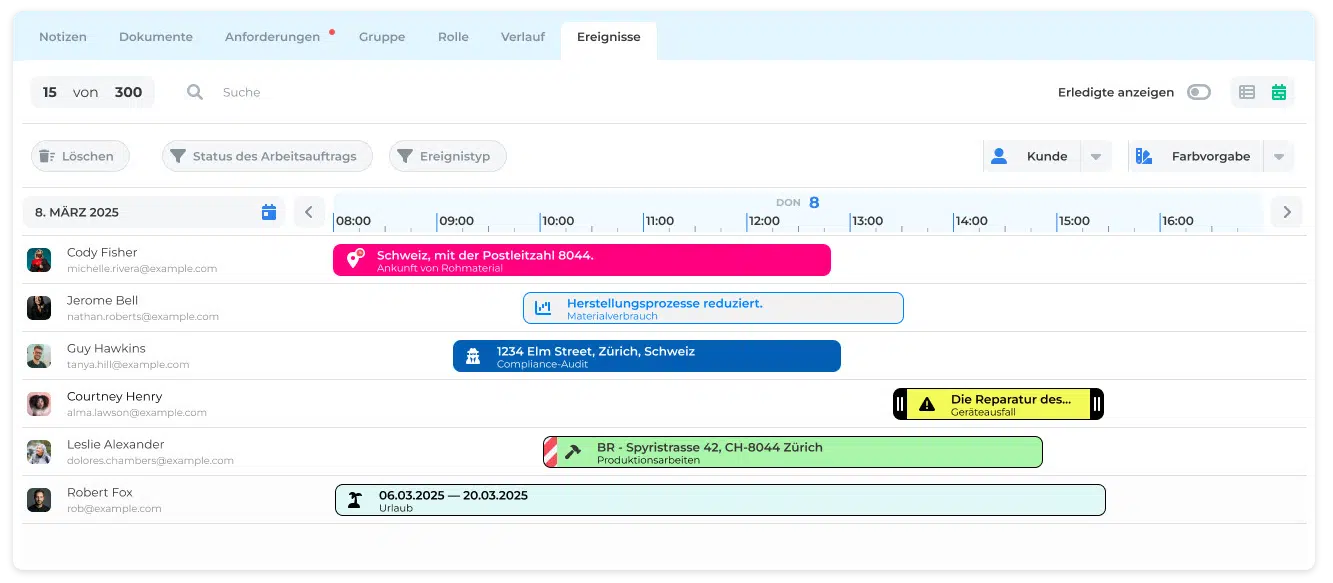This screenshot has width=1333, height=583.
Task: Open date picker calendar icon
Action: pyautogui.click(x=268, y=212)
